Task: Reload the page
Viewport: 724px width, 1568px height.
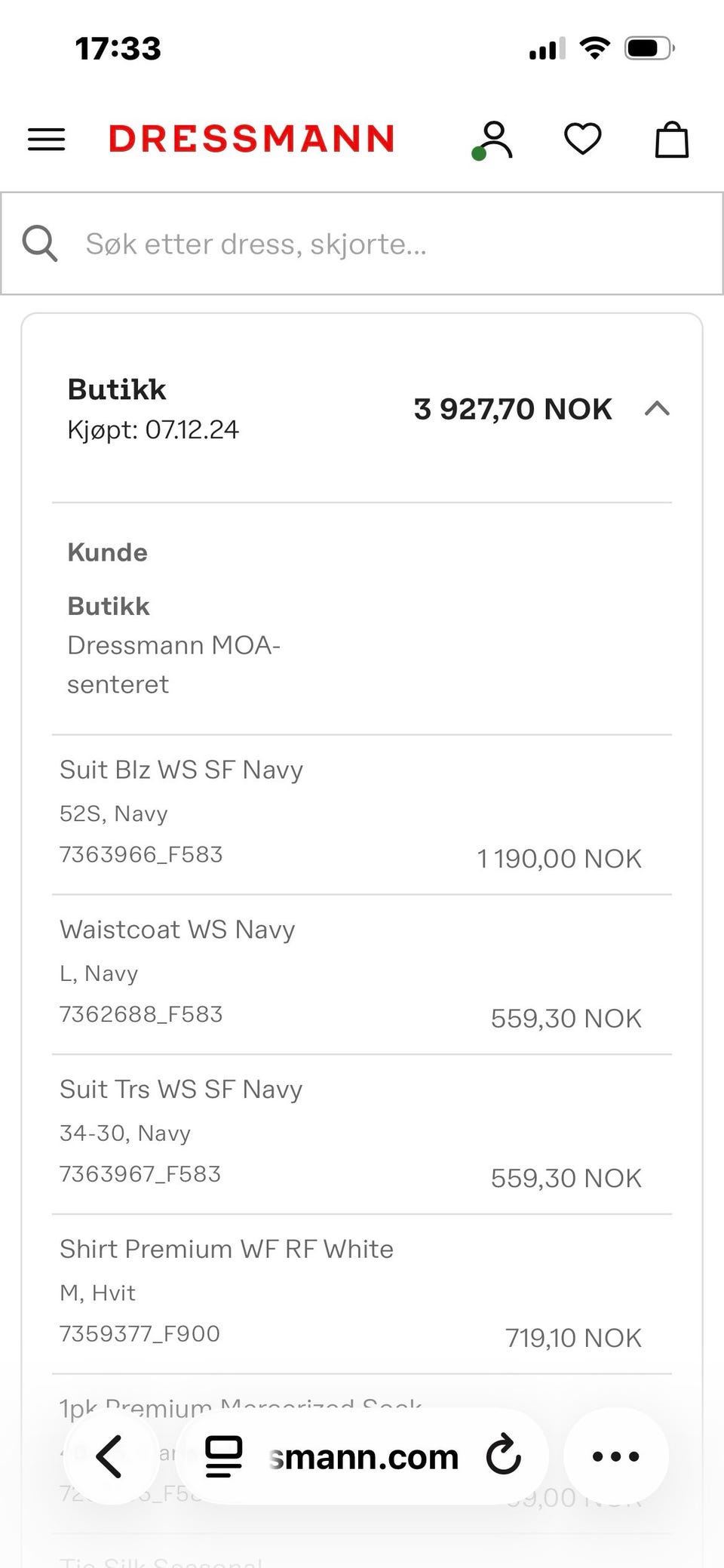Action: click(x=503, y=1456)
